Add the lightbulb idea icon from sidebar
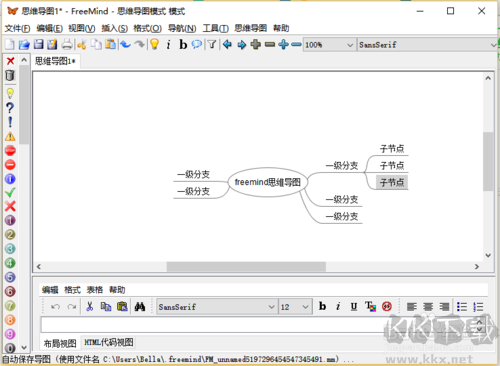 (10, 93)
